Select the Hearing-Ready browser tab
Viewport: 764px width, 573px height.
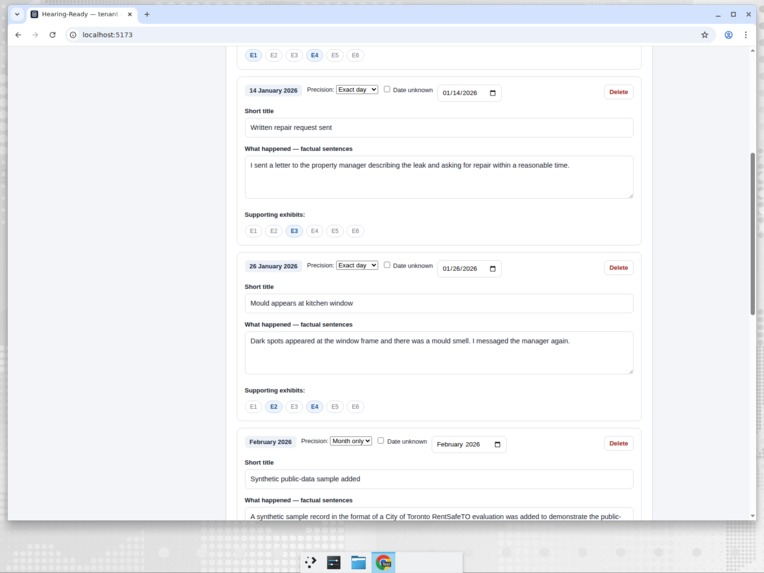click(81, 15)
